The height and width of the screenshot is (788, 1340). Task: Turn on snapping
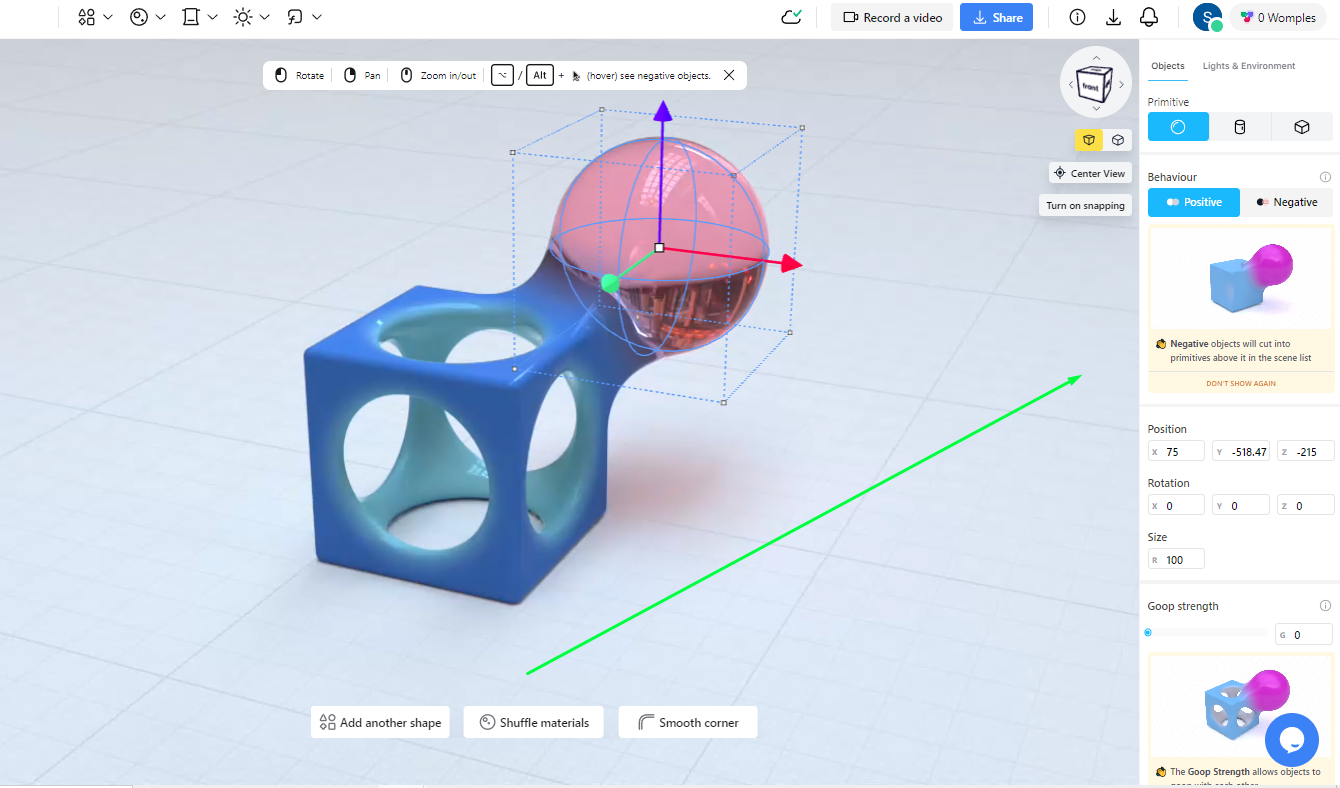click(x=1085, y=205)
